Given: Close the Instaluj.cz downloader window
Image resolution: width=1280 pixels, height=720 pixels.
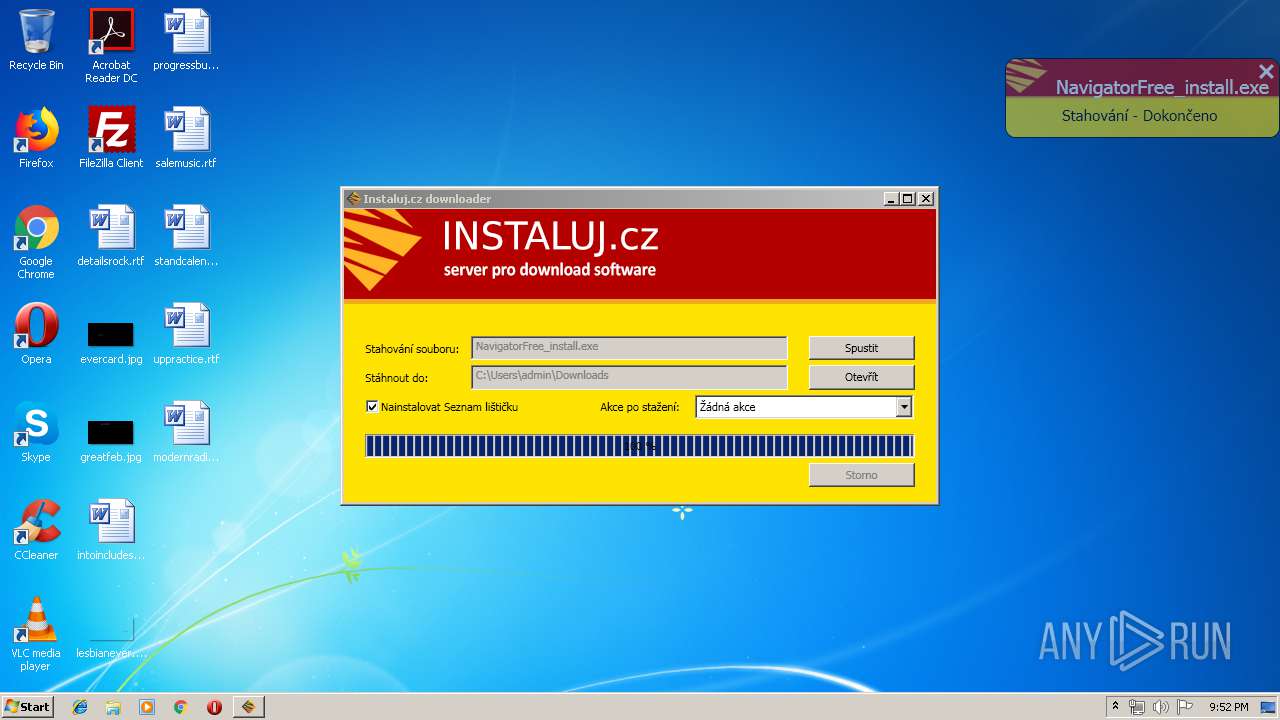Looking at the screenshot, I should (x=926, y=199).
